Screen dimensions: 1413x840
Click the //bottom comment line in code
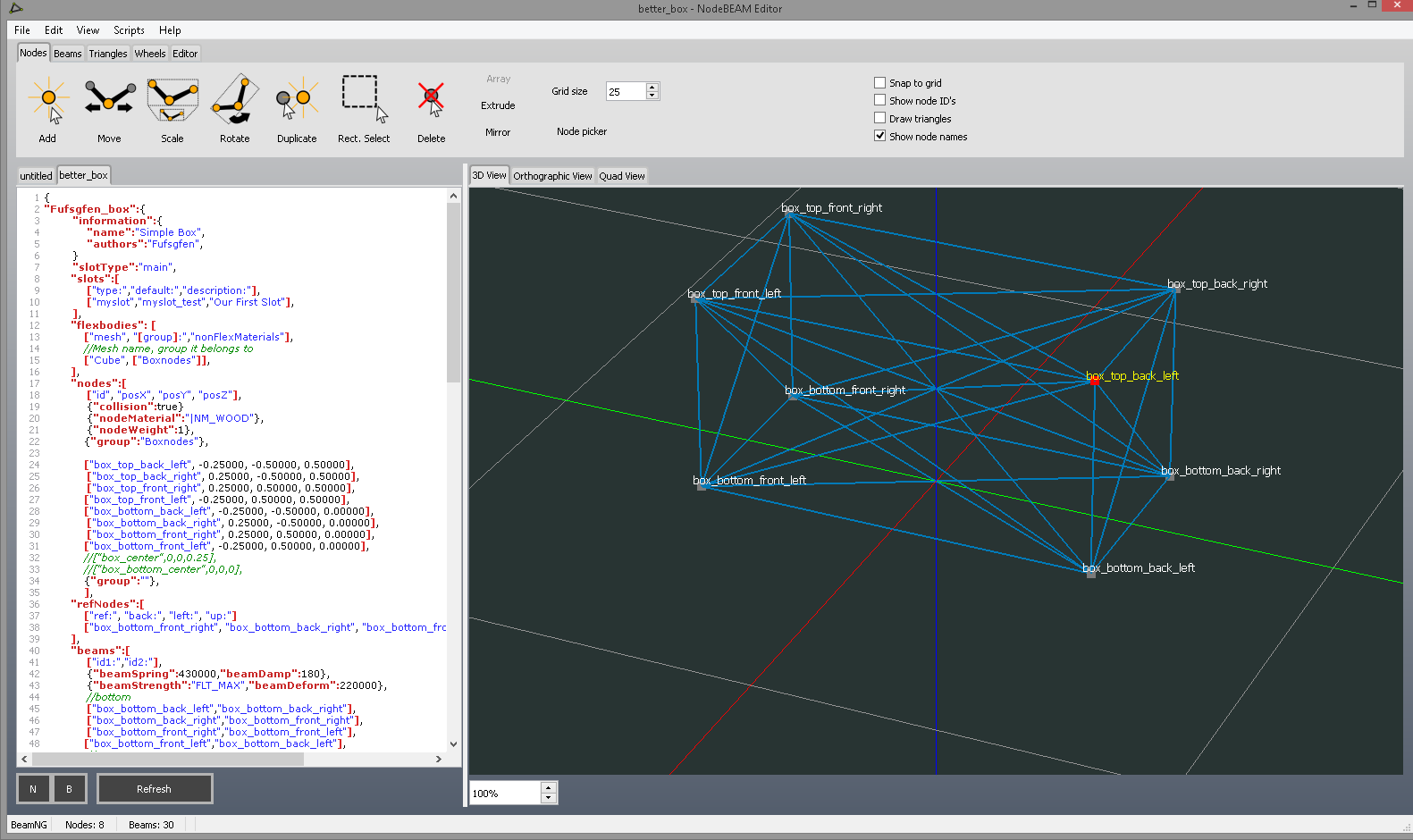click(x=108, y=697)
